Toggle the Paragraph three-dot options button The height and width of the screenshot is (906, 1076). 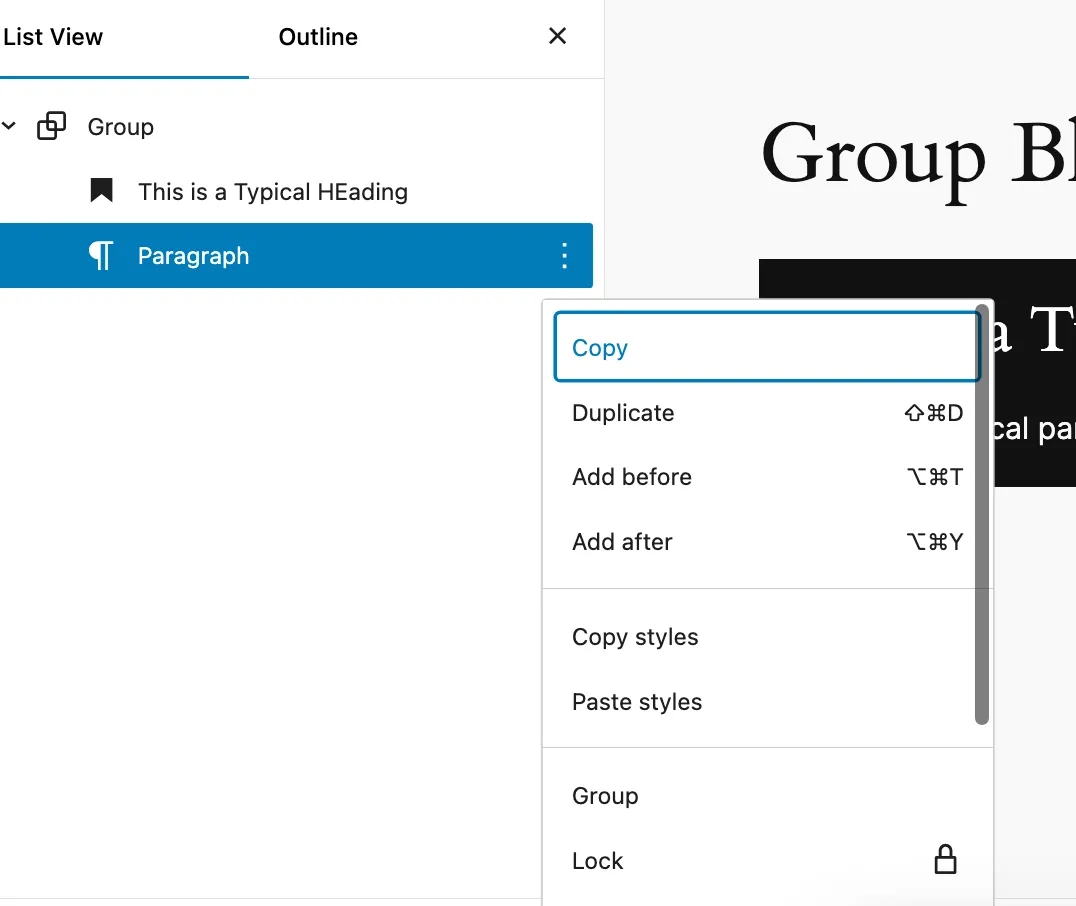point(564,256)
